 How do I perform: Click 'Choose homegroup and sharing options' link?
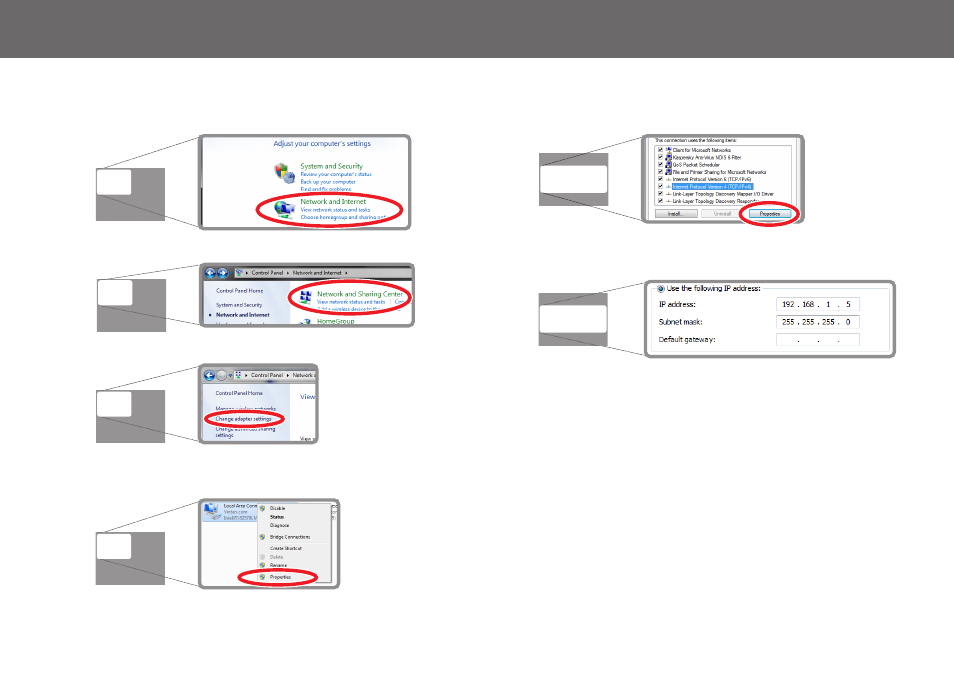(343, 217)
